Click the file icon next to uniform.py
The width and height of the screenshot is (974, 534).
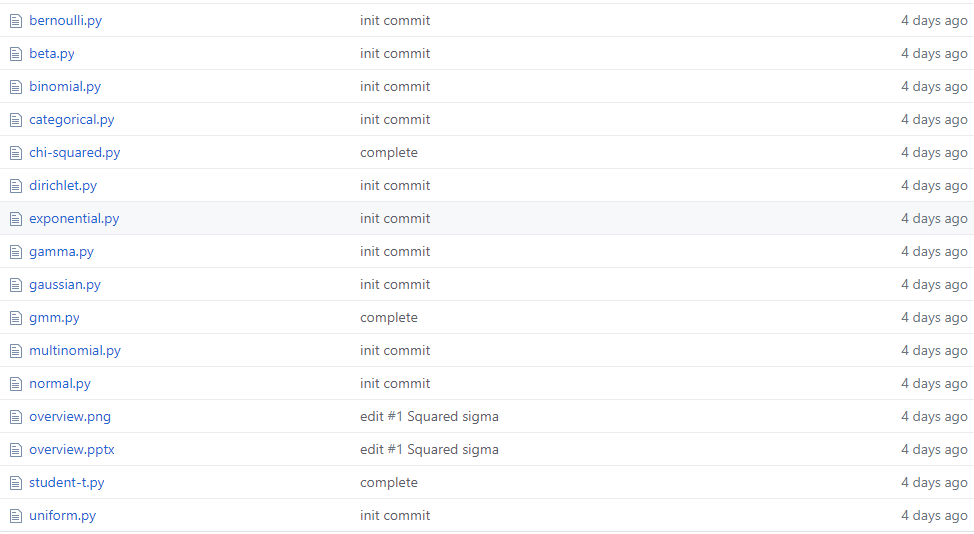click(16, 516)
